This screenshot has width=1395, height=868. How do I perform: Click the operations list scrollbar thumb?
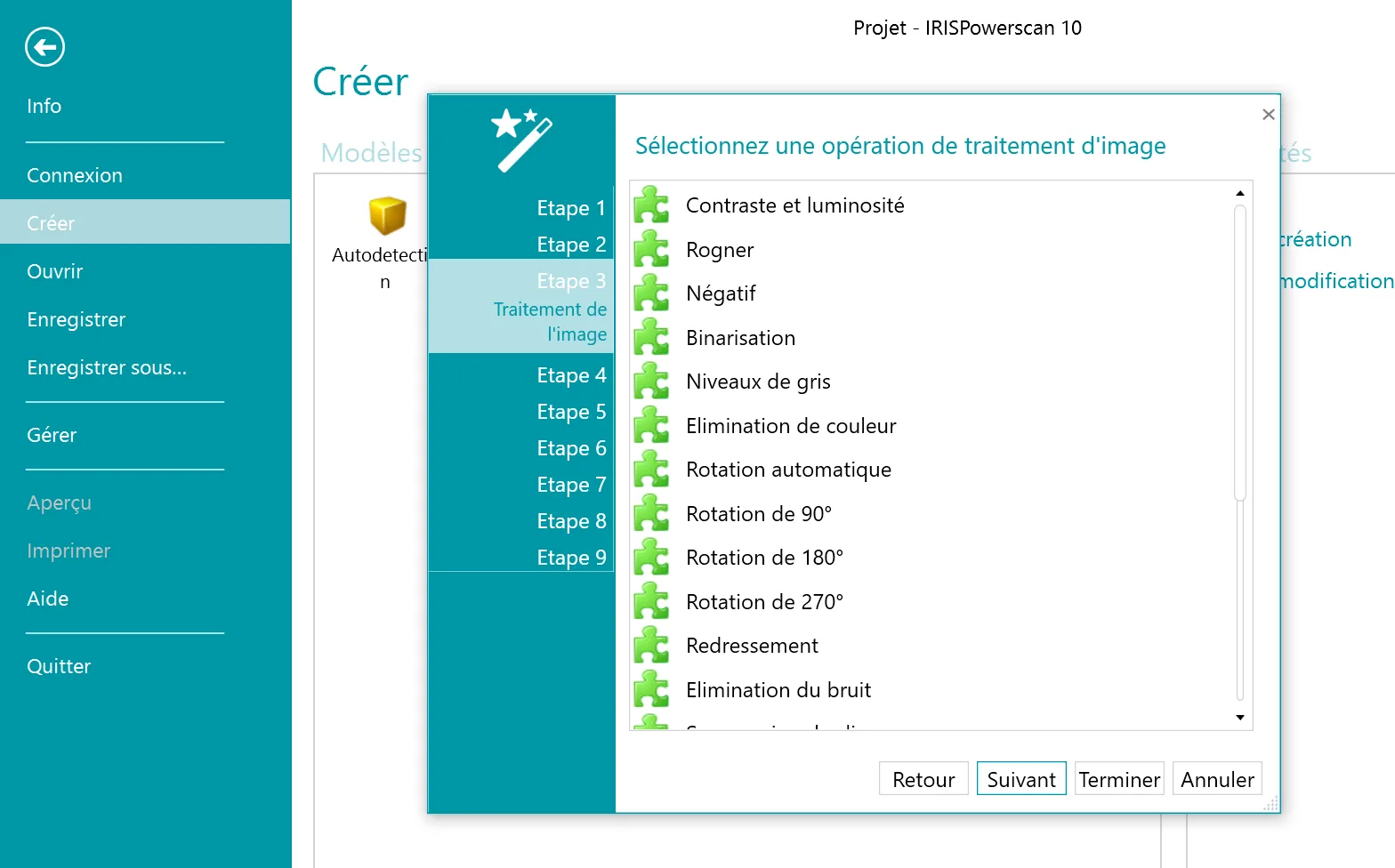[1240, 353]
